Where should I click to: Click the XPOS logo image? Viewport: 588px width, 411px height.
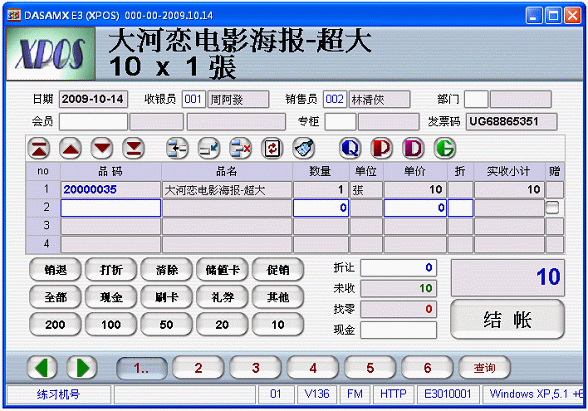(51, 54)
